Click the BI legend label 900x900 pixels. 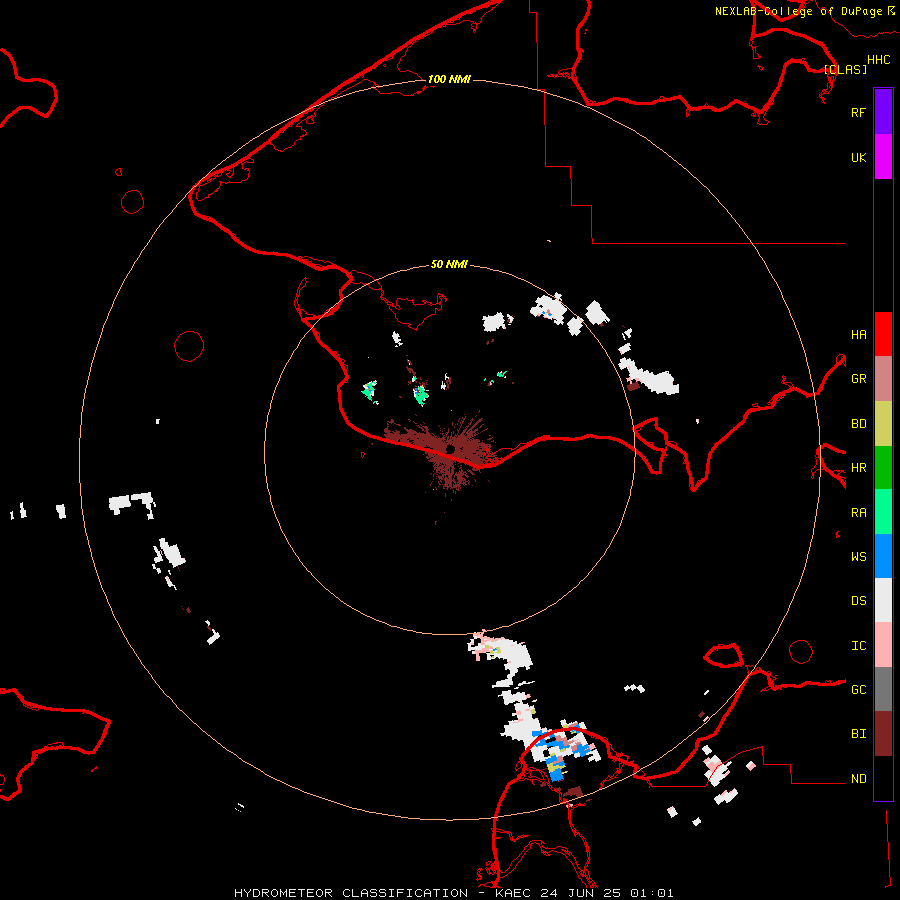(x=858, y=734)
